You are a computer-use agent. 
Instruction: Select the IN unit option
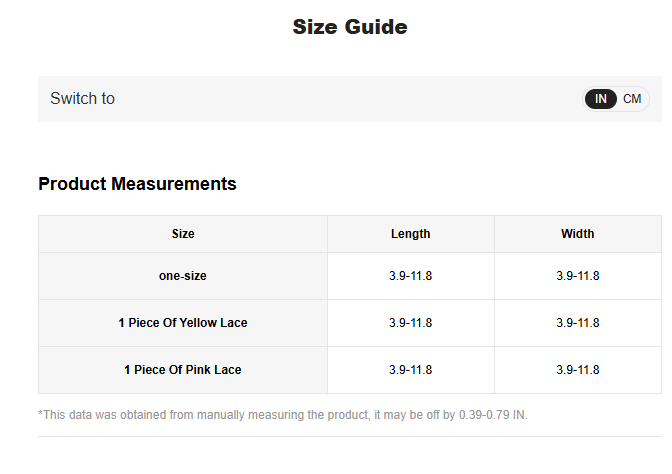601,99
